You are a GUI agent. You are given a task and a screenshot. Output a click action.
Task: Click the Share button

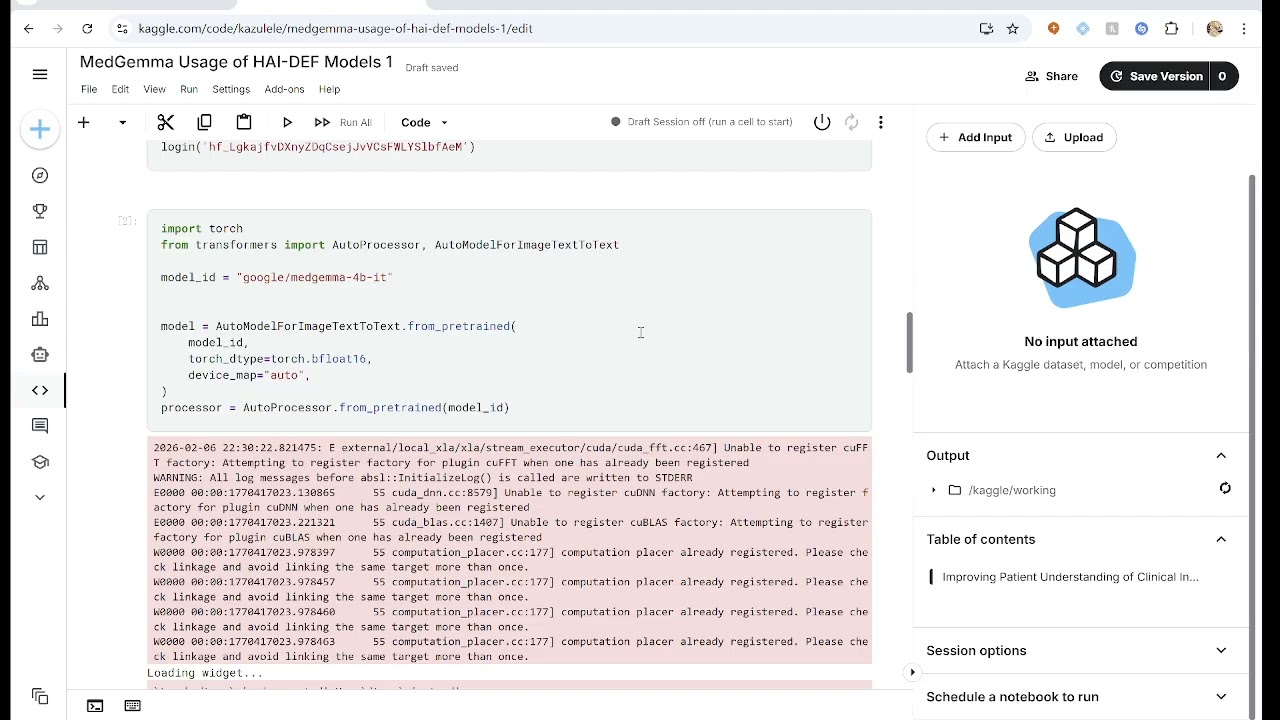[x=1051, y=76]
